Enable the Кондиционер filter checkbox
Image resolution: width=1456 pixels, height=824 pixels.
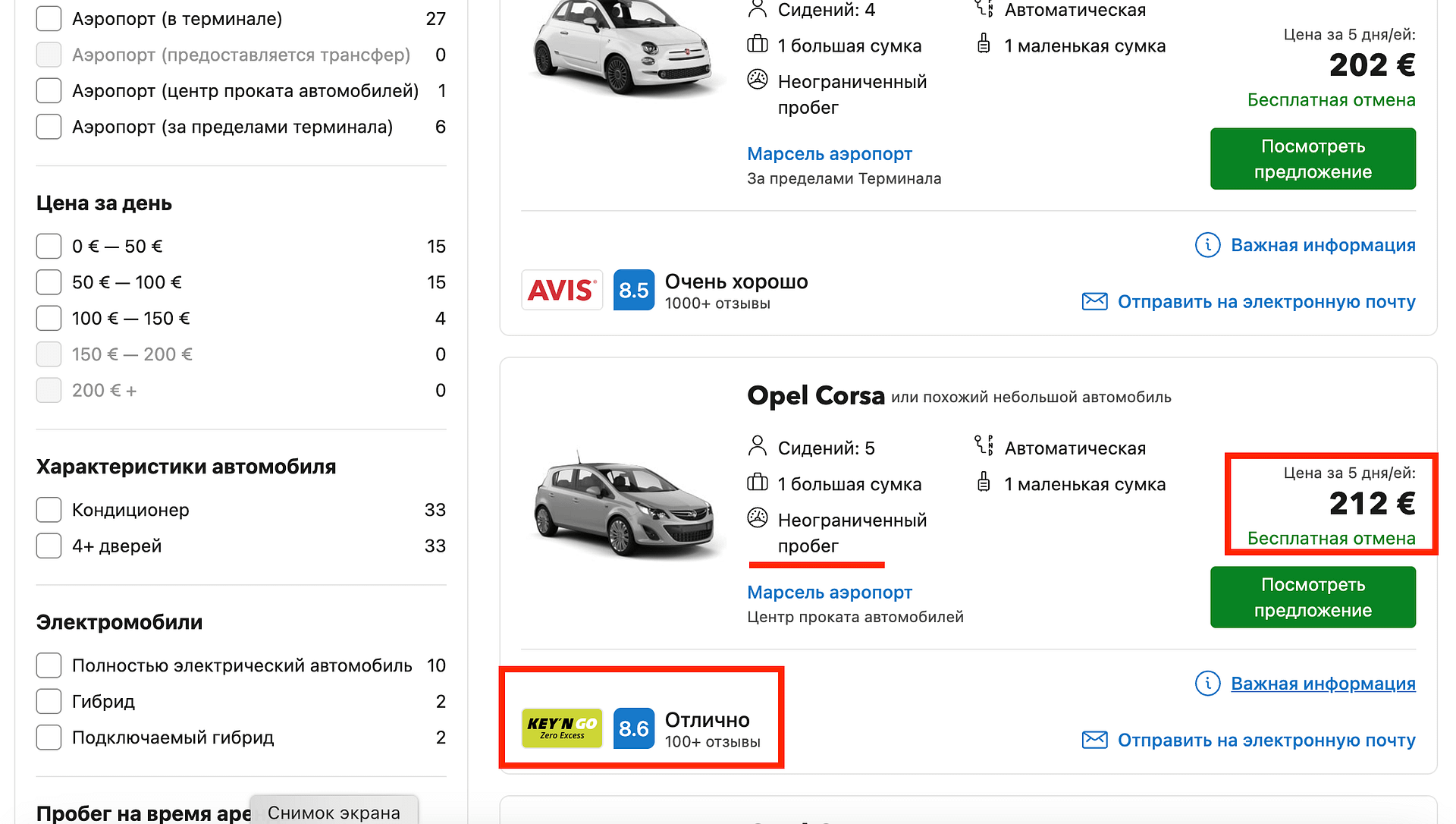tap(49, 510)
